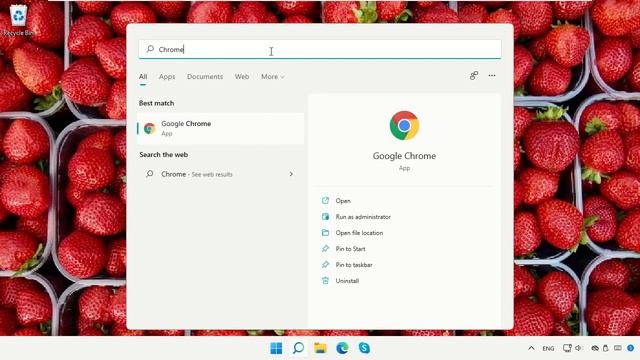Choose Open file location
This screenshot has height=360, width=640.
pos(359,233)
